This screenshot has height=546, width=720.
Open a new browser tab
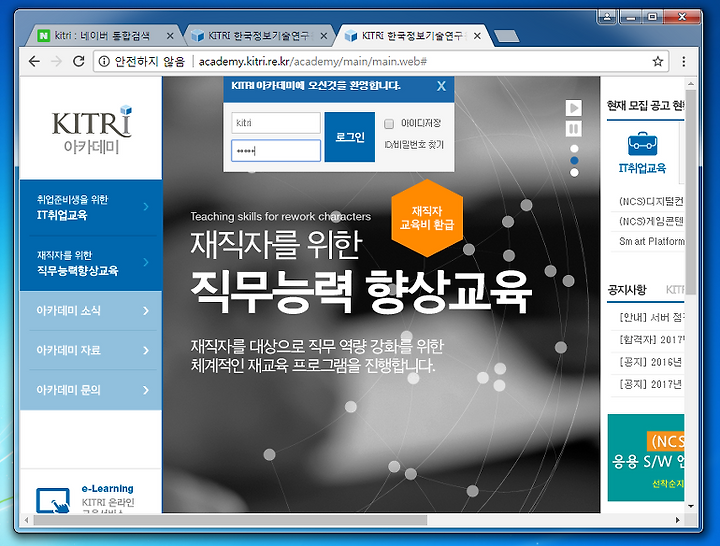pos(506,36)
